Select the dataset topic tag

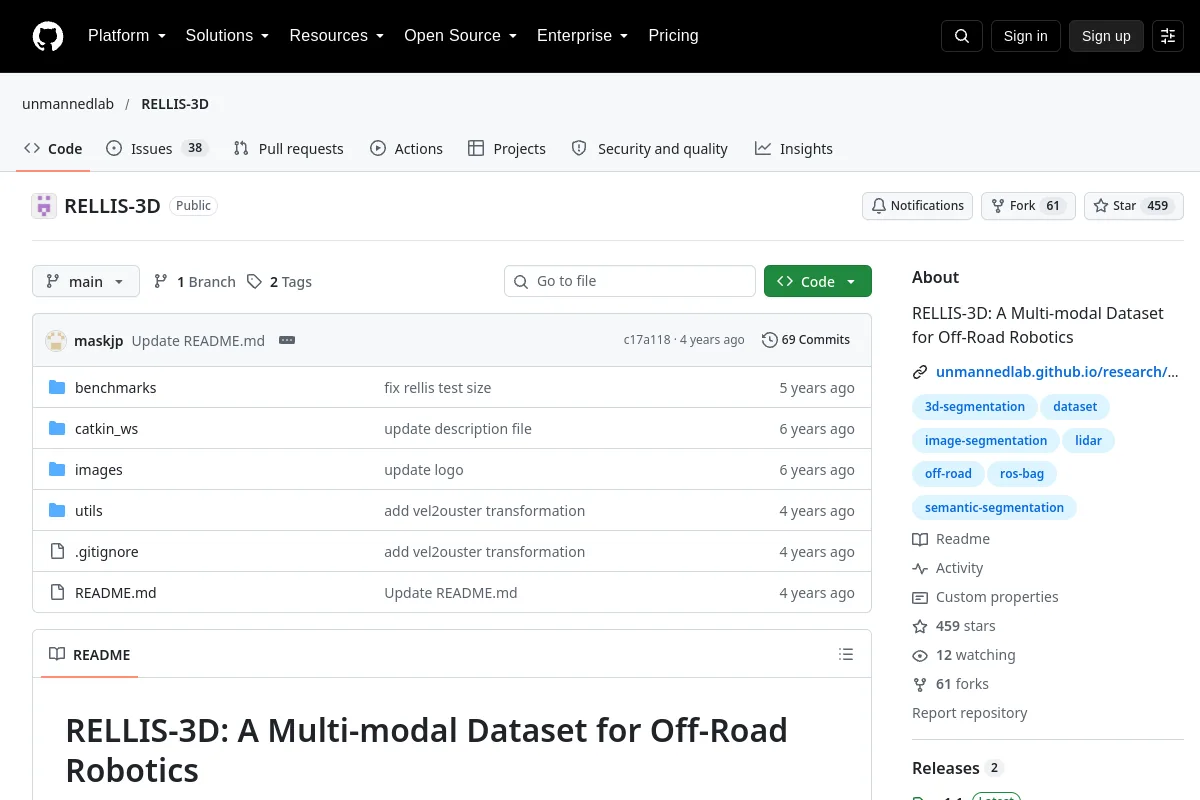point(1075,407)
